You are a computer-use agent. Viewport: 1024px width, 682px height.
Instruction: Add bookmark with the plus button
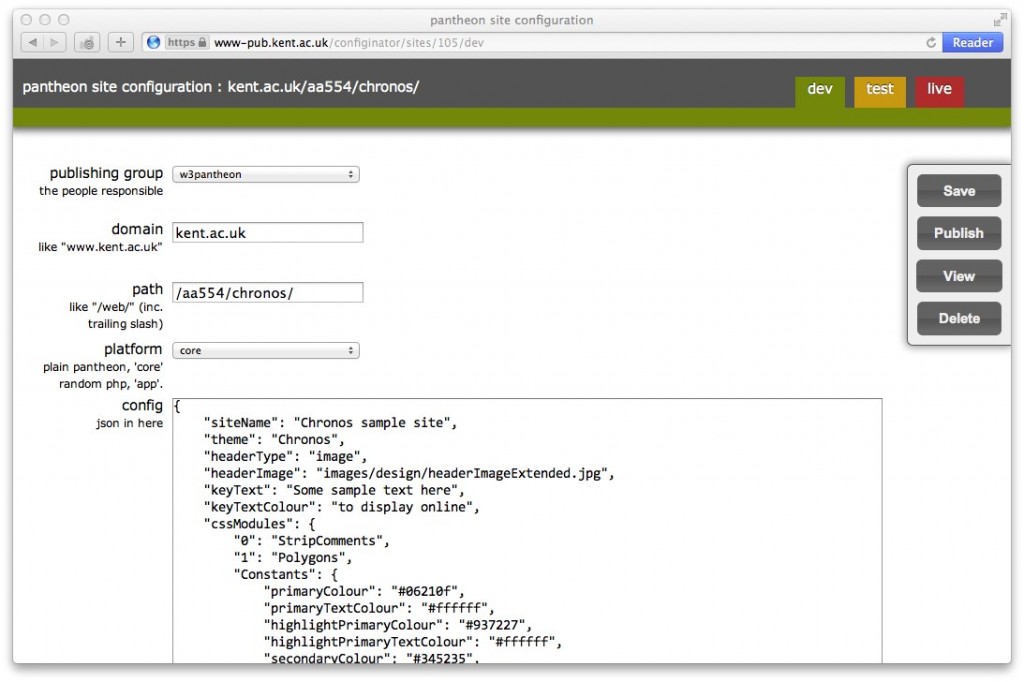pos(120,42)
